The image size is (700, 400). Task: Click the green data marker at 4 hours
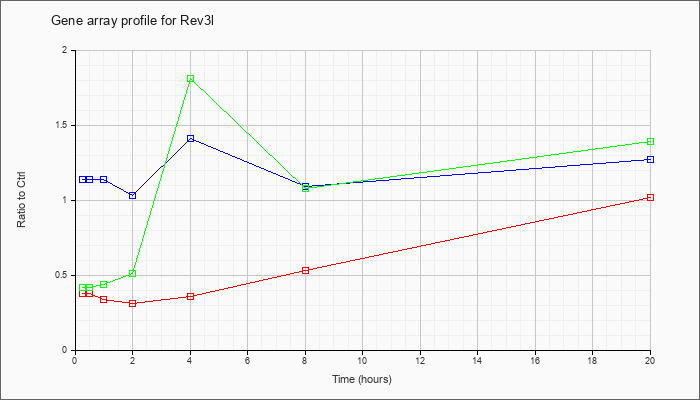tap(191, 79)
